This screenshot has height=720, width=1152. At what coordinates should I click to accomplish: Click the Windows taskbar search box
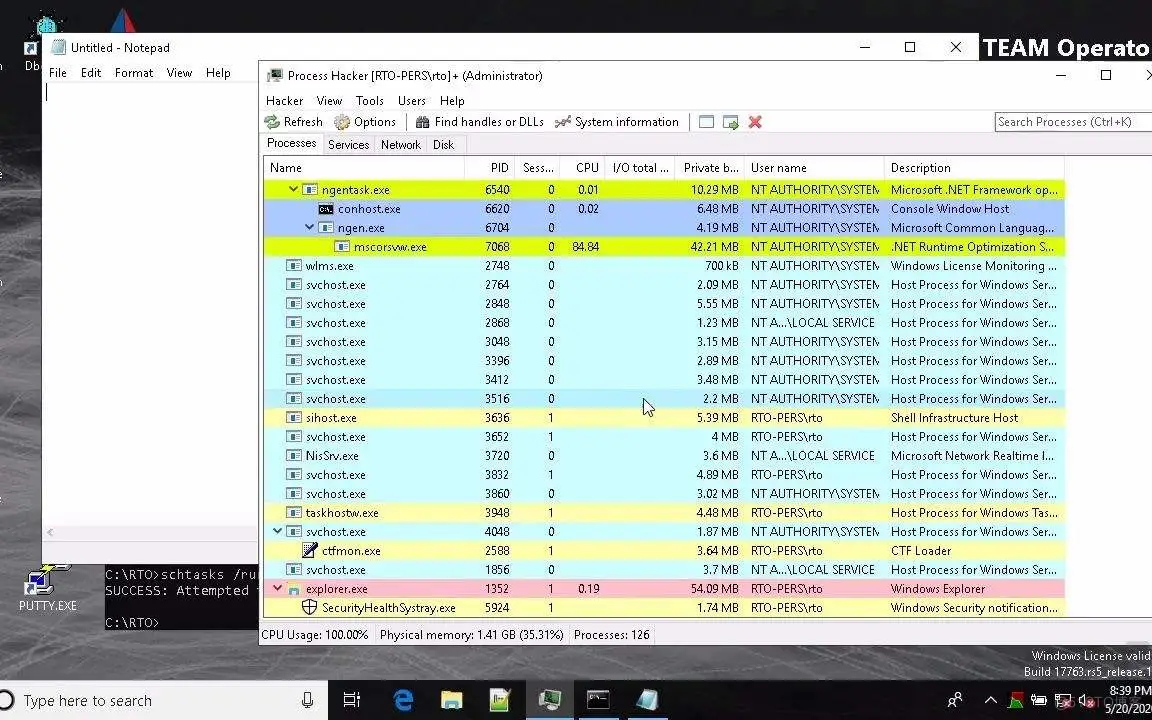(x=162, y=700)
